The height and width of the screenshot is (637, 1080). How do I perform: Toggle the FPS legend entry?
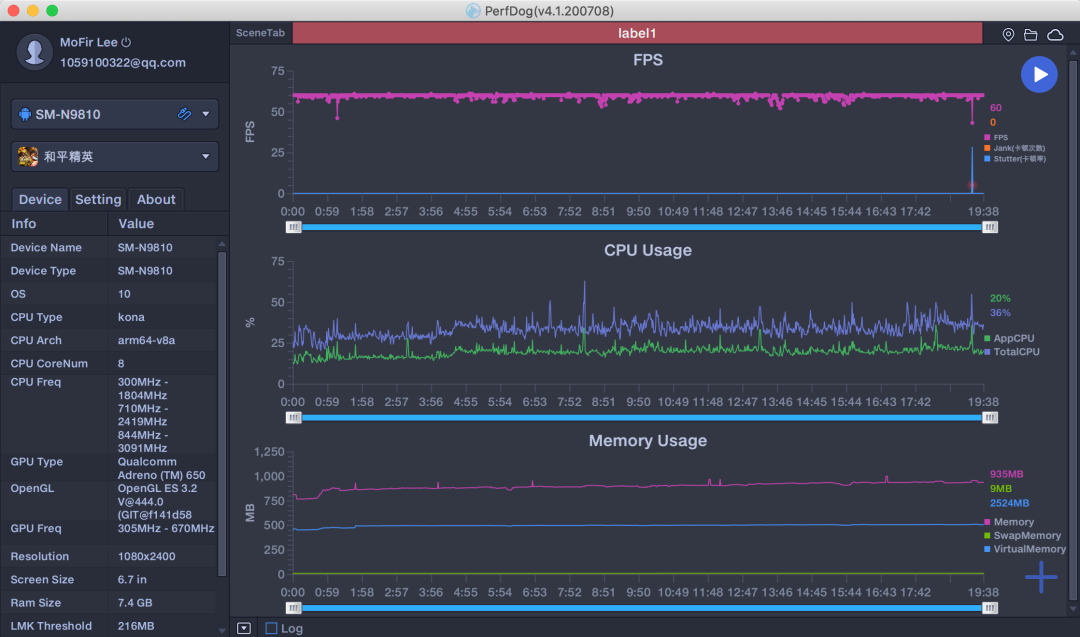(996, 138)
